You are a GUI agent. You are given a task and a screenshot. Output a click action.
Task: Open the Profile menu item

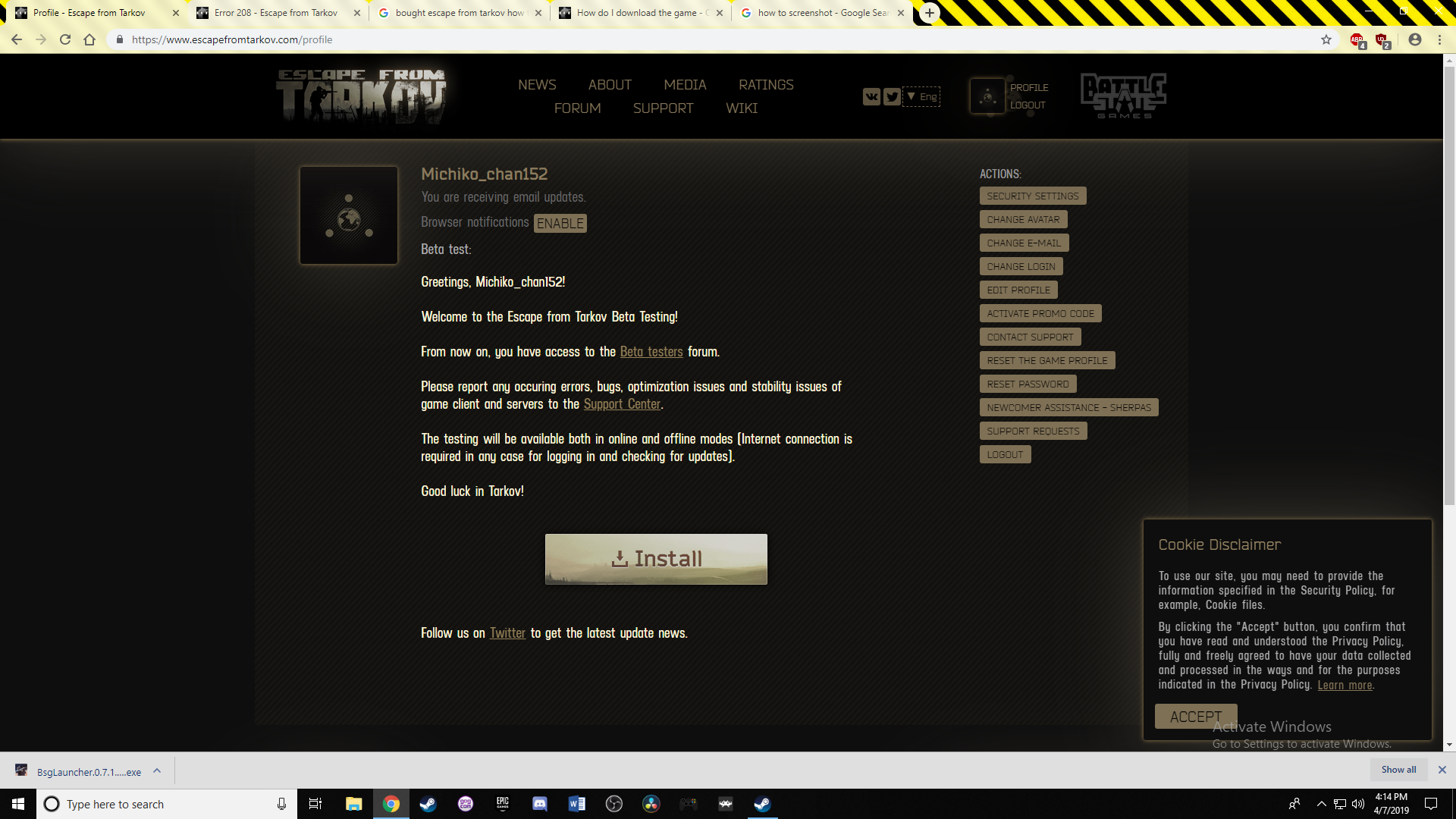pos(1028,87)
